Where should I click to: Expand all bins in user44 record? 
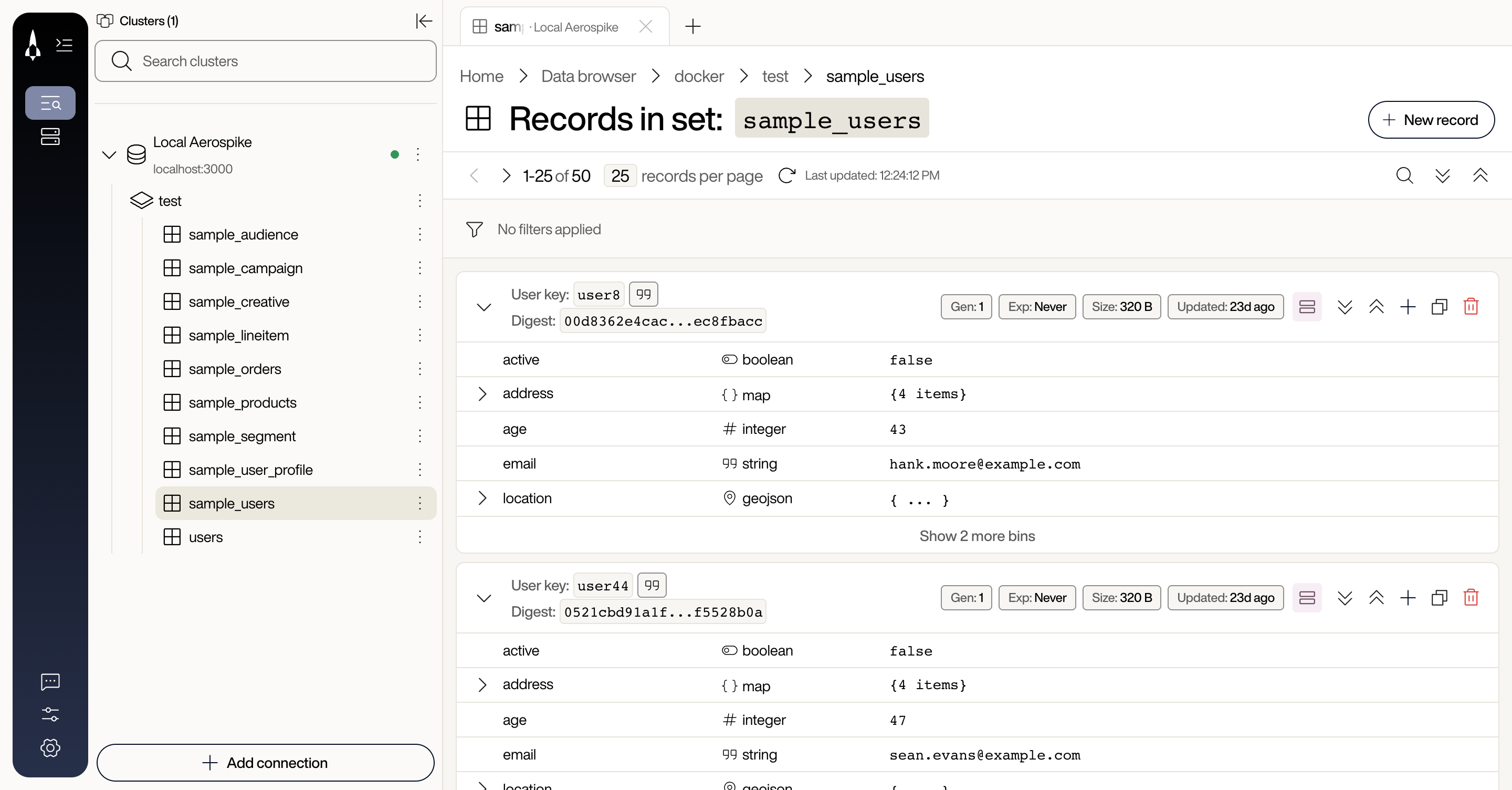pos(1344,597)
